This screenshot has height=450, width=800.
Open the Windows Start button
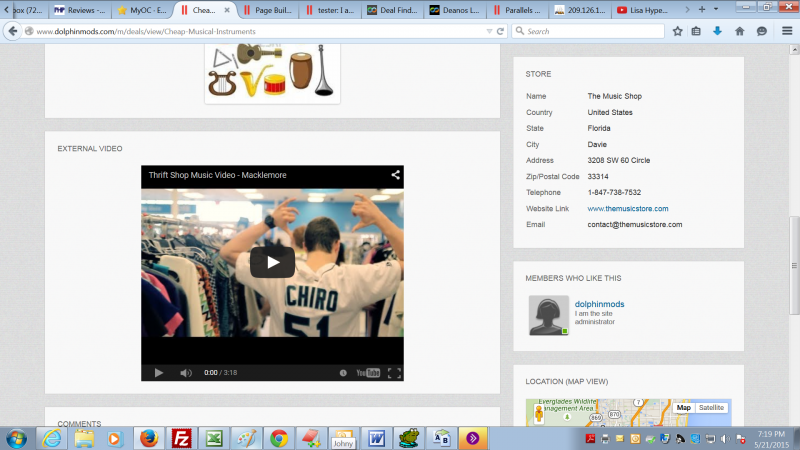[16, 438]
